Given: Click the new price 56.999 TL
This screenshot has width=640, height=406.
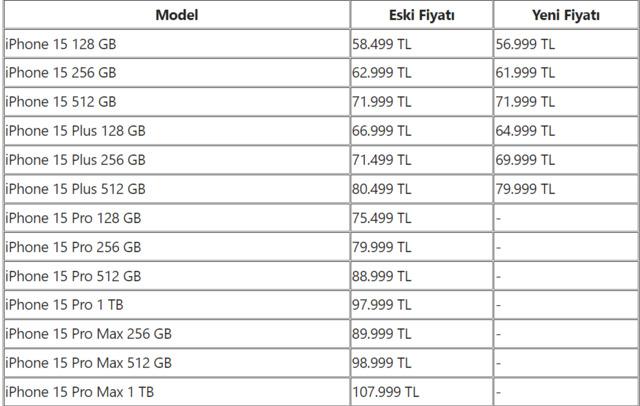Looking at the screenshot, I should point(526,44).
